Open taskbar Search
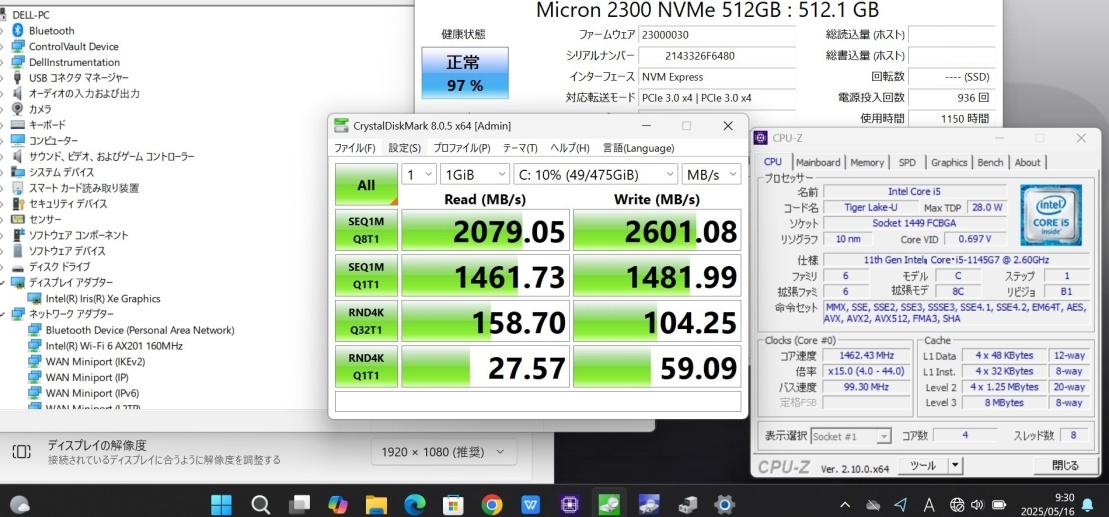Image resolution: width=1109 pixels, height=517 pixels. (260, 504)
